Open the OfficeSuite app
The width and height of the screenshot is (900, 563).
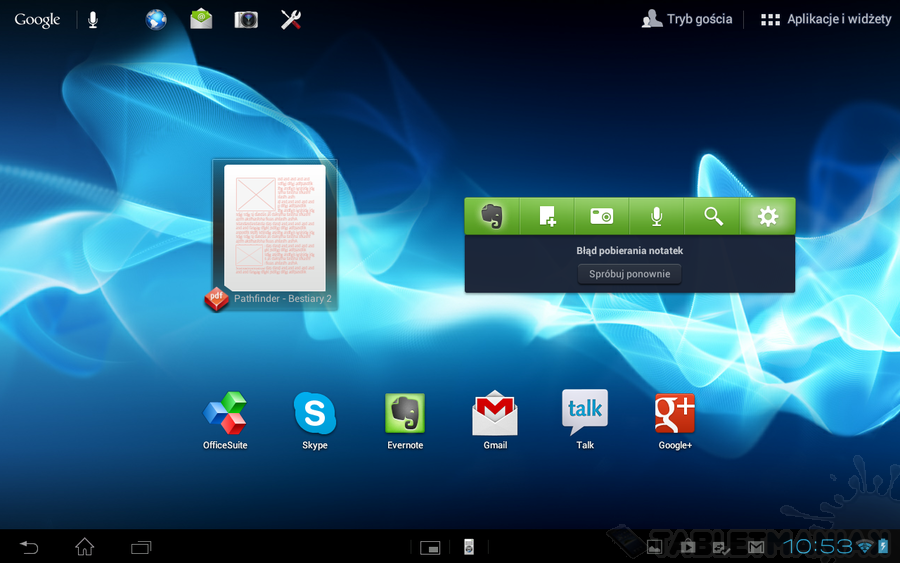point(225,415)
